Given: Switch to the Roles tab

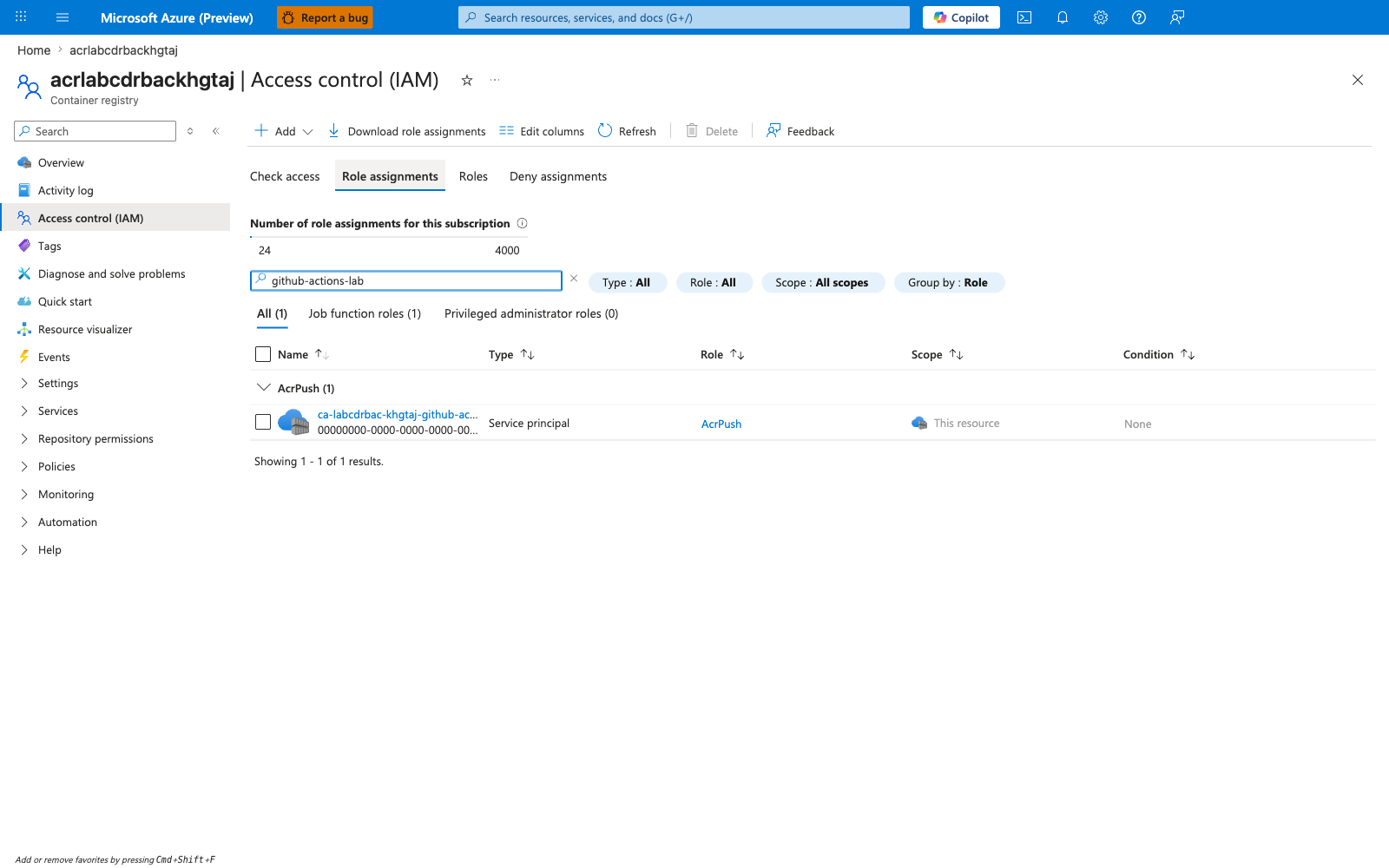Looking at the screenshot, I should pyautogui.click(x=473, y=176).
